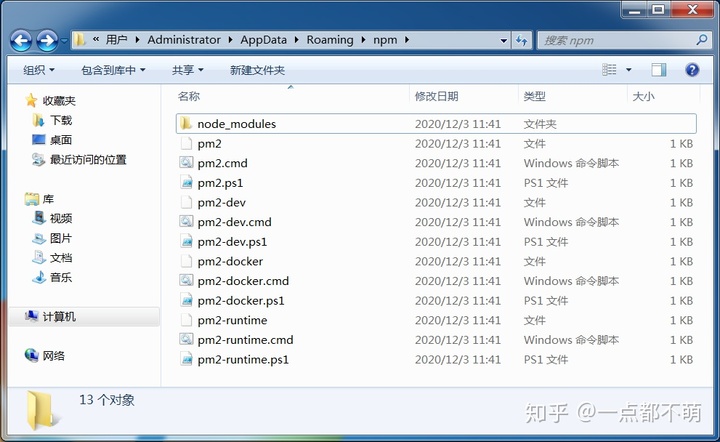Select file named pm2-dev.ps1
The image size is (720, 442).
(x=232, y=241)
